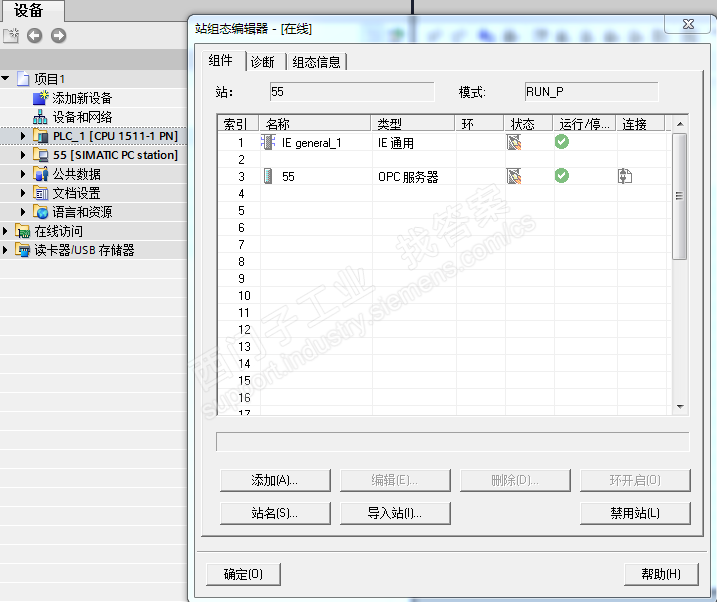Click the PLC_1 folder icon
The width and height of the screenshot is (717, 602).
click(x=41, y=136)
